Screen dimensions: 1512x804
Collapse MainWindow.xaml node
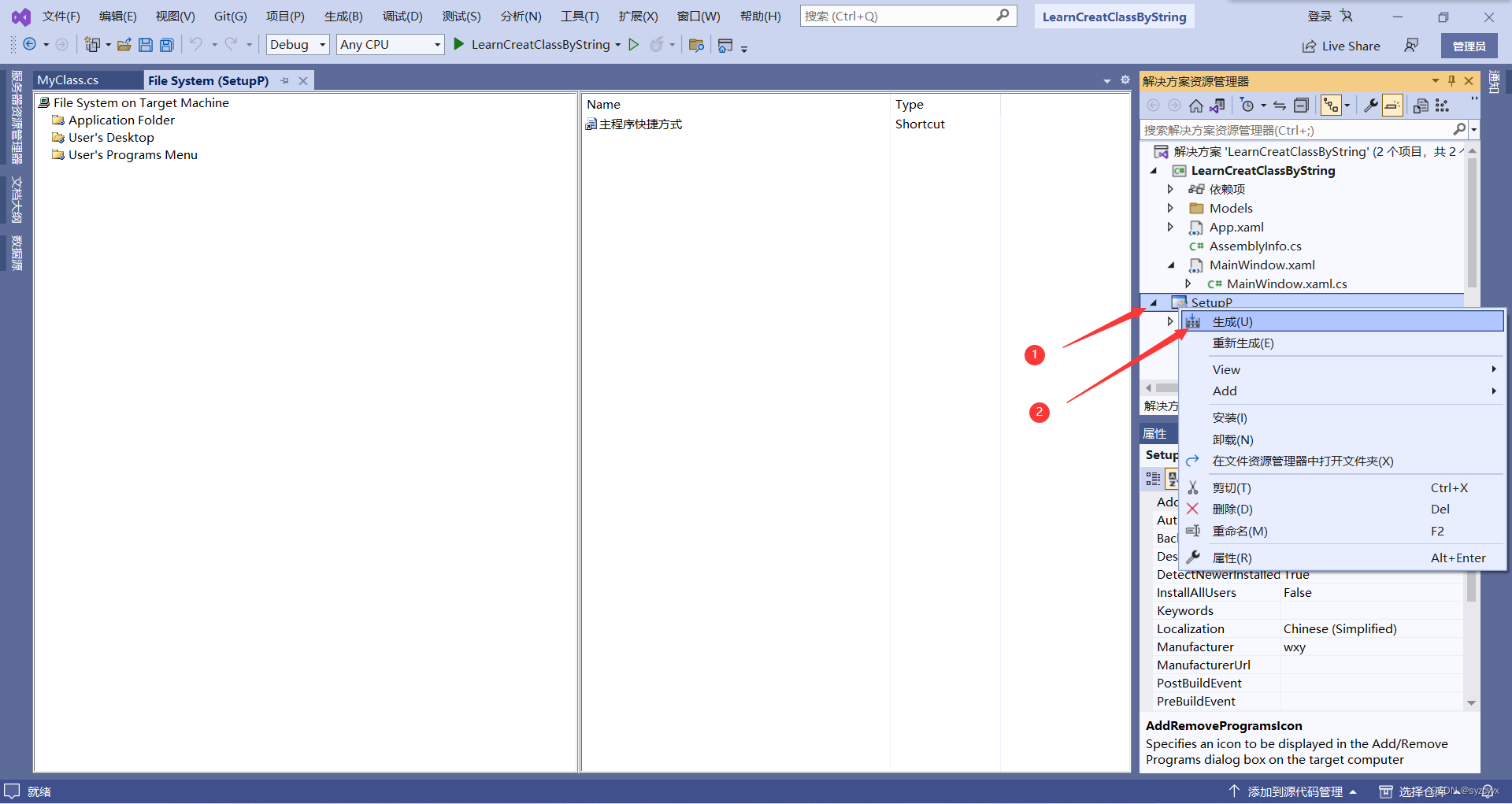click(x=1171, y=265)
